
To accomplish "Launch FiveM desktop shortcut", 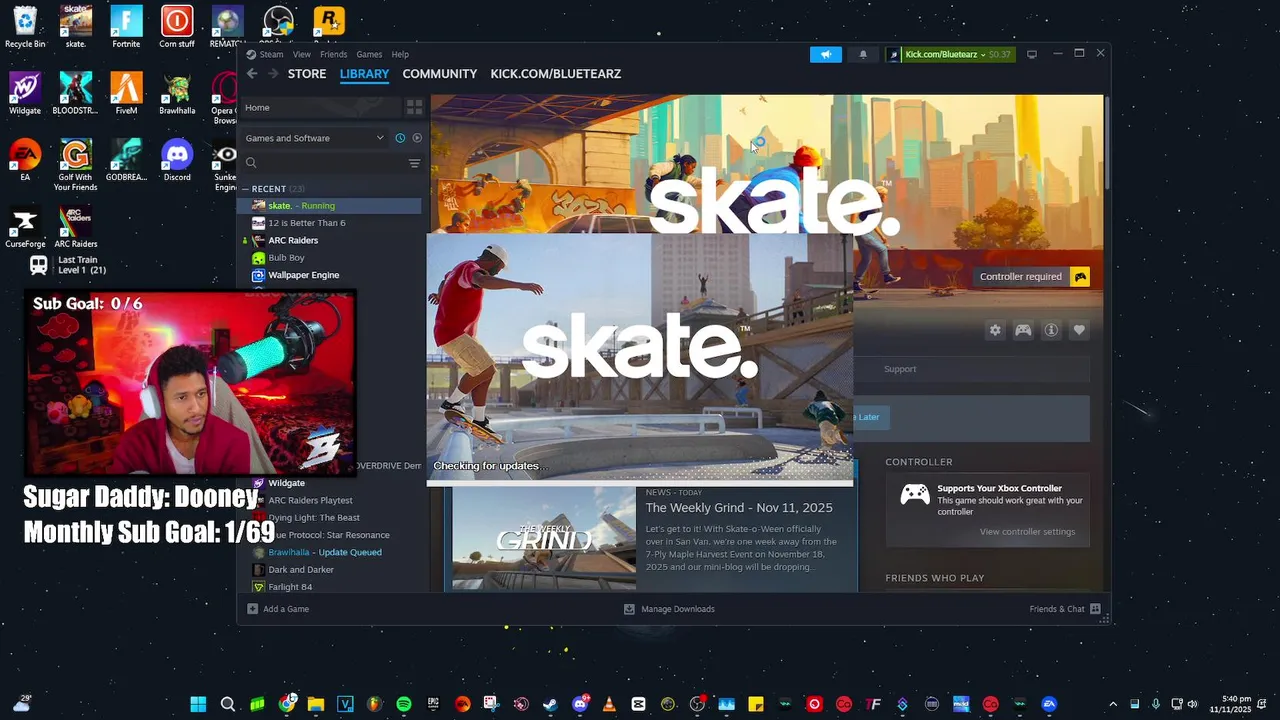I will [126, 93].
